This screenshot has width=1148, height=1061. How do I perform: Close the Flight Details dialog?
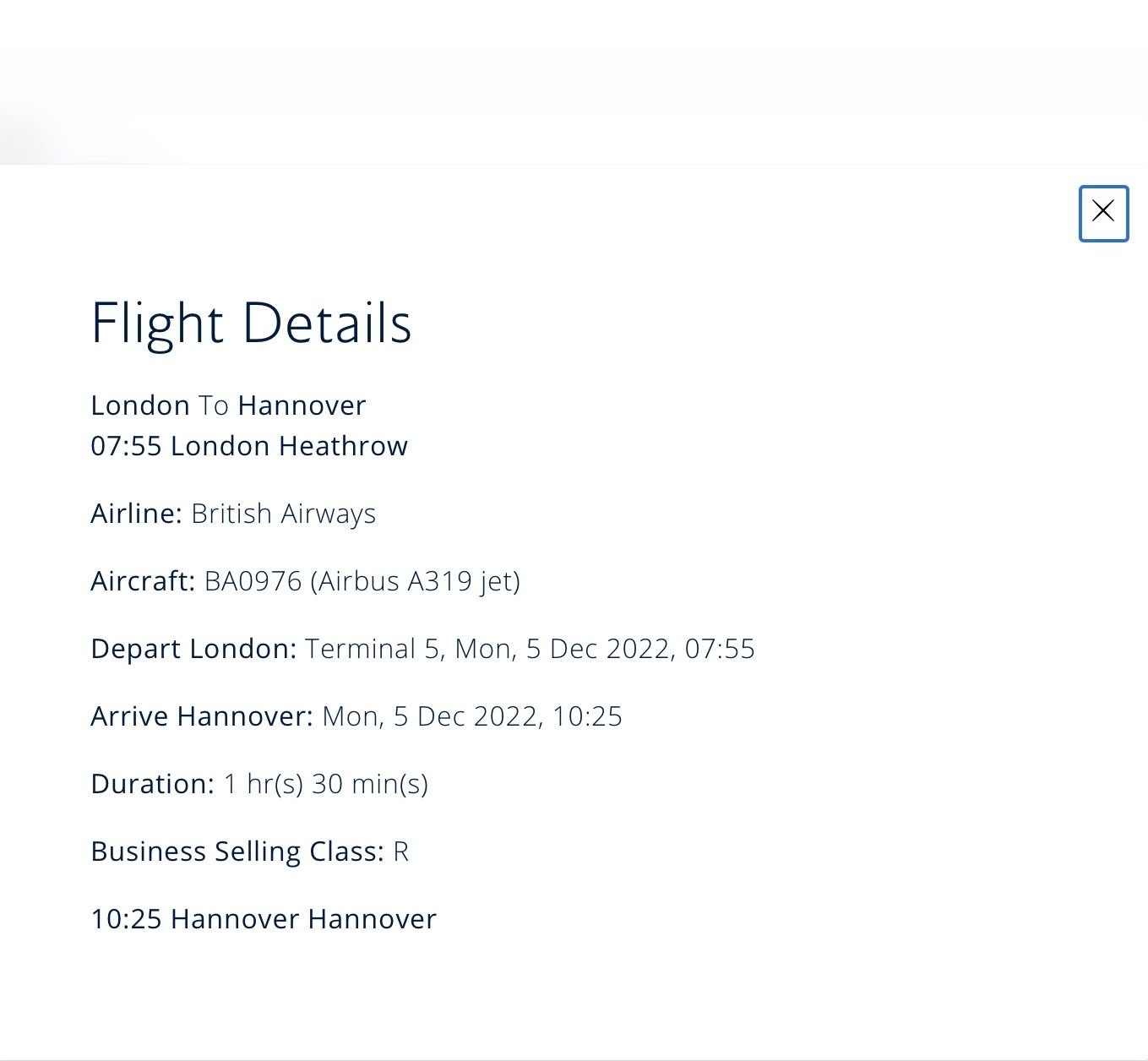pyautogui.click(x=1102, y=213)
